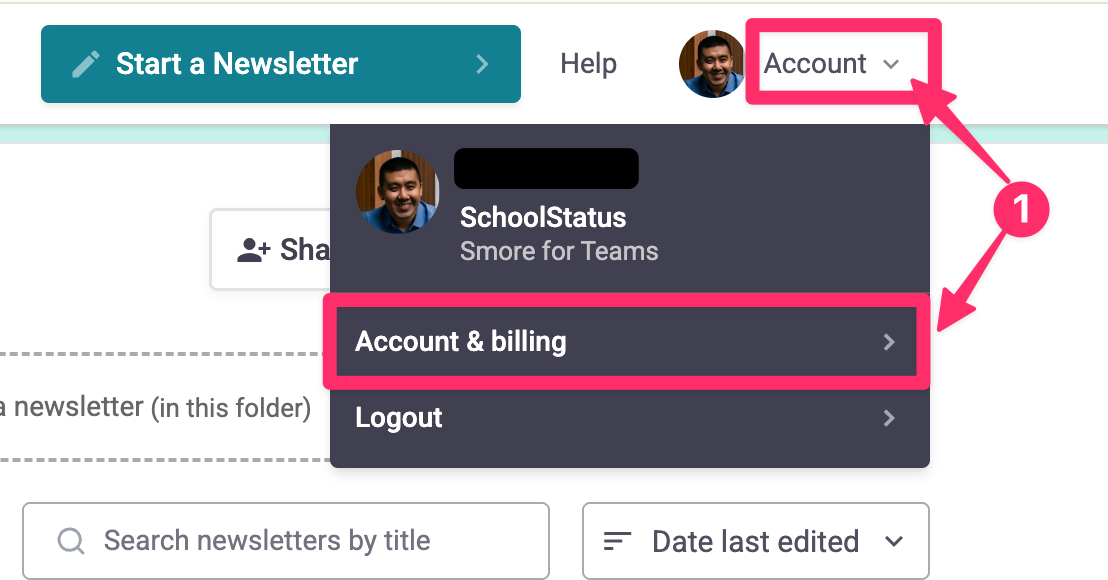Expand the Account dropdown menu
The image size is (1108, 580).
tap(816, 64)
